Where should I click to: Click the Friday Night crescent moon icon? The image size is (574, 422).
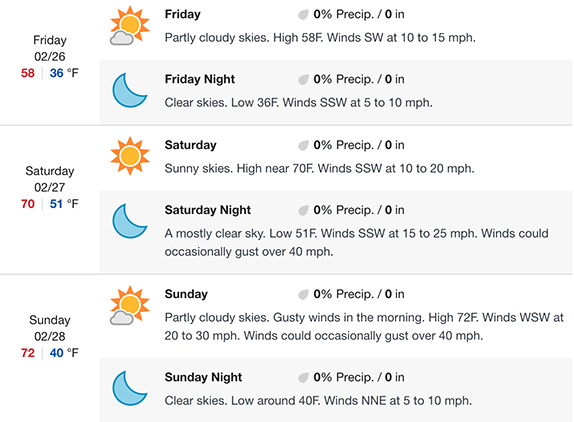point(130,90)
